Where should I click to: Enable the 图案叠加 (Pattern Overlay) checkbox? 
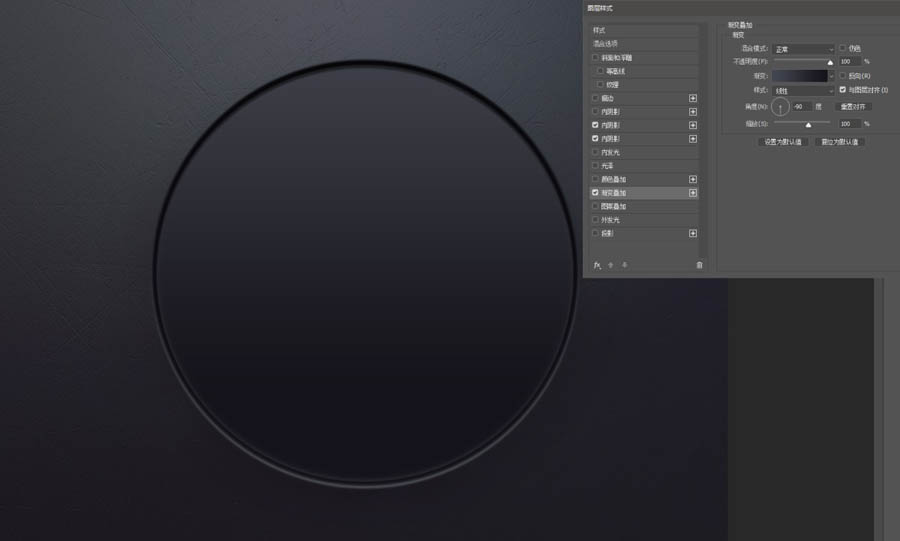[595, 206]
